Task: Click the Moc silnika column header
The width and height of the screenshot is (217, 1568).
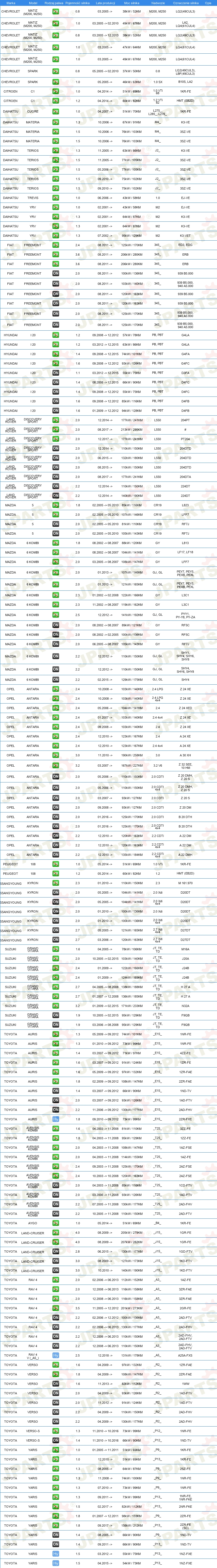Action: coord(132,3)
